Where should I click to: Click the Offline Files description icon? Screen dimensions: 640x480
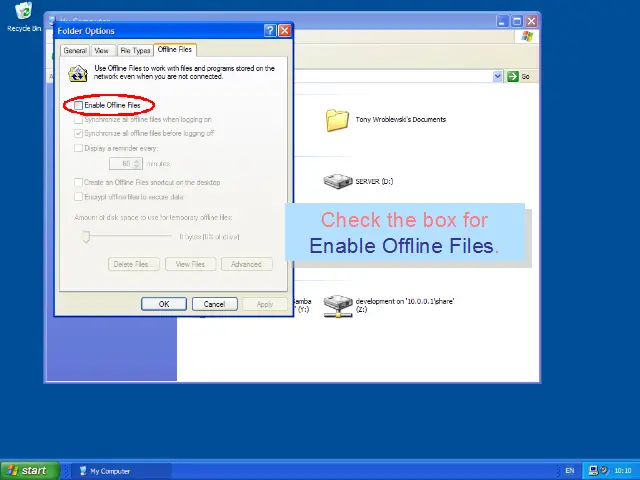(78, 73)
